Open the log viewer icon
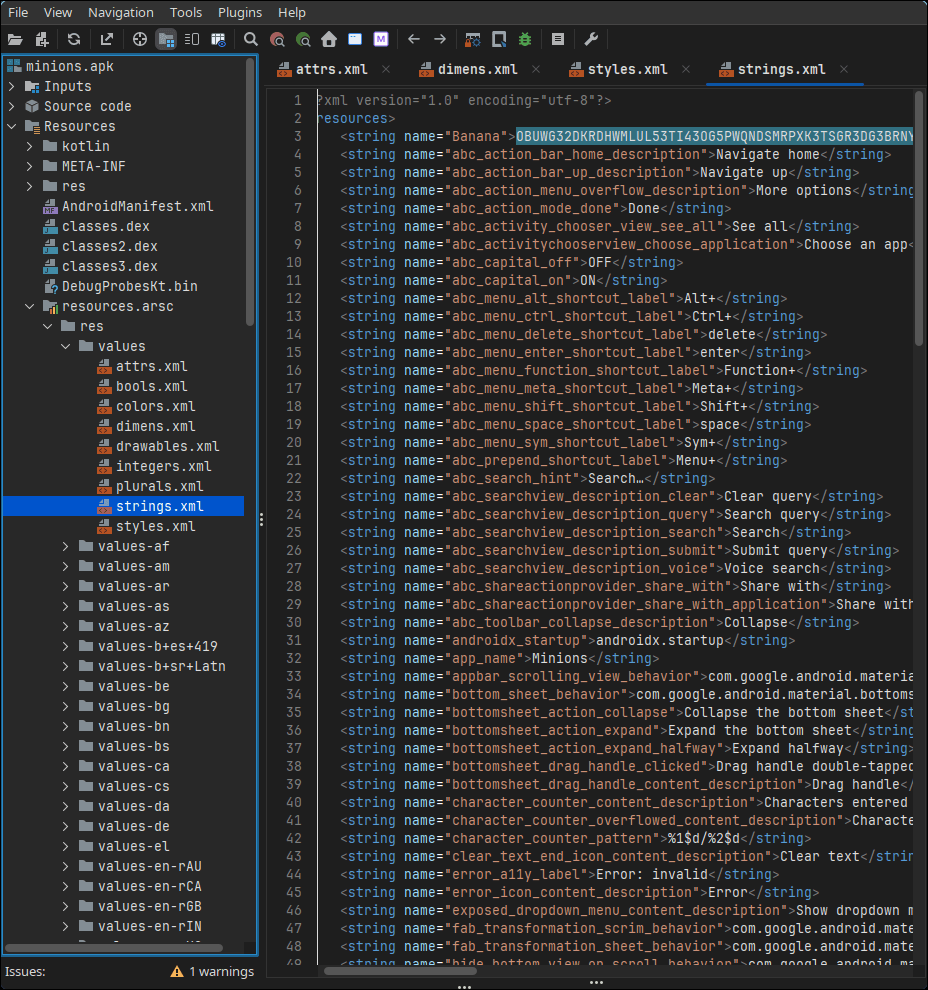Image resolution: width=928 pixels, height=990 pixels. pyautogui.click(x=558, y=40)
